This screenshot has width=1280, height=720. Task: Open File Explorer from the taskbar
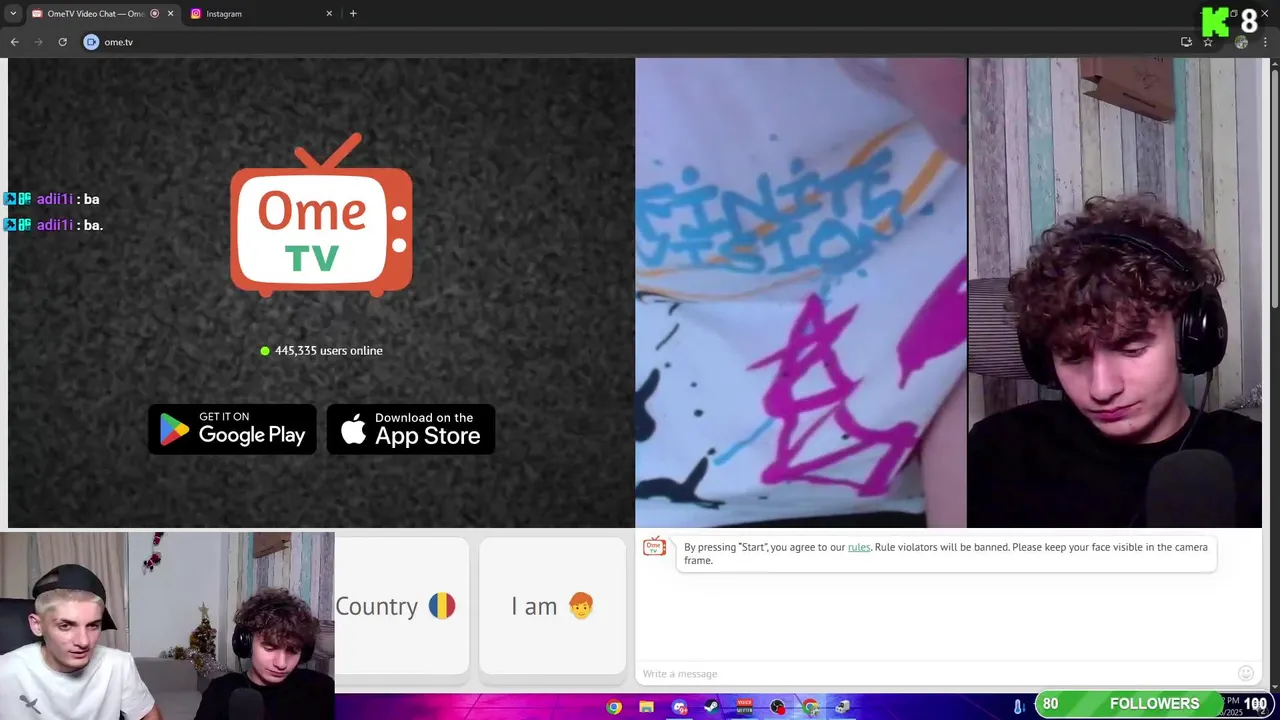click(647, 707)
